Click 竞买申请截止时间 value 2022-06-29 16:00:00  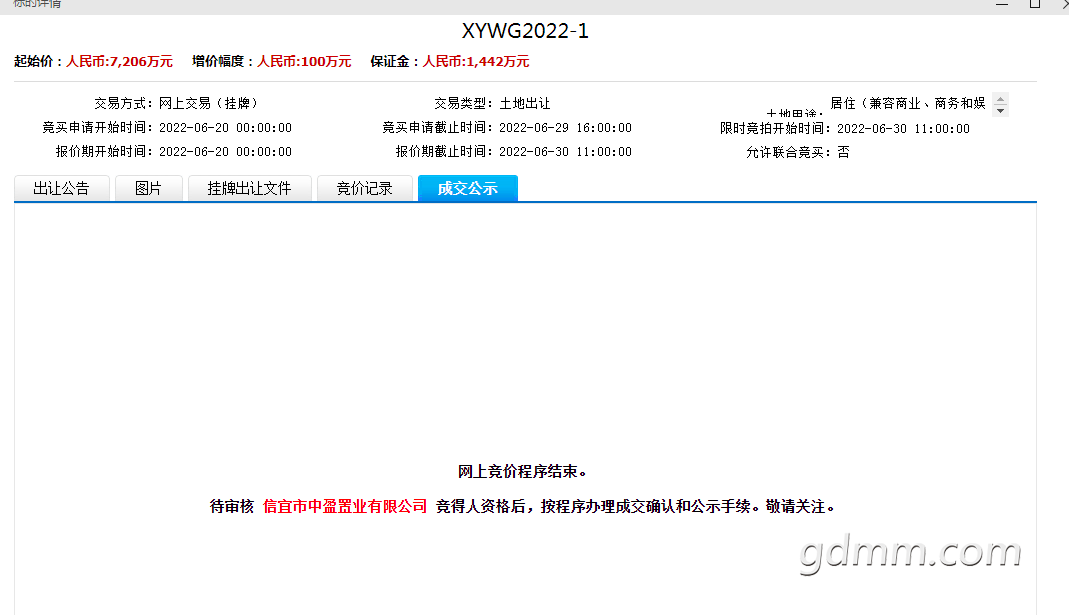565,128
